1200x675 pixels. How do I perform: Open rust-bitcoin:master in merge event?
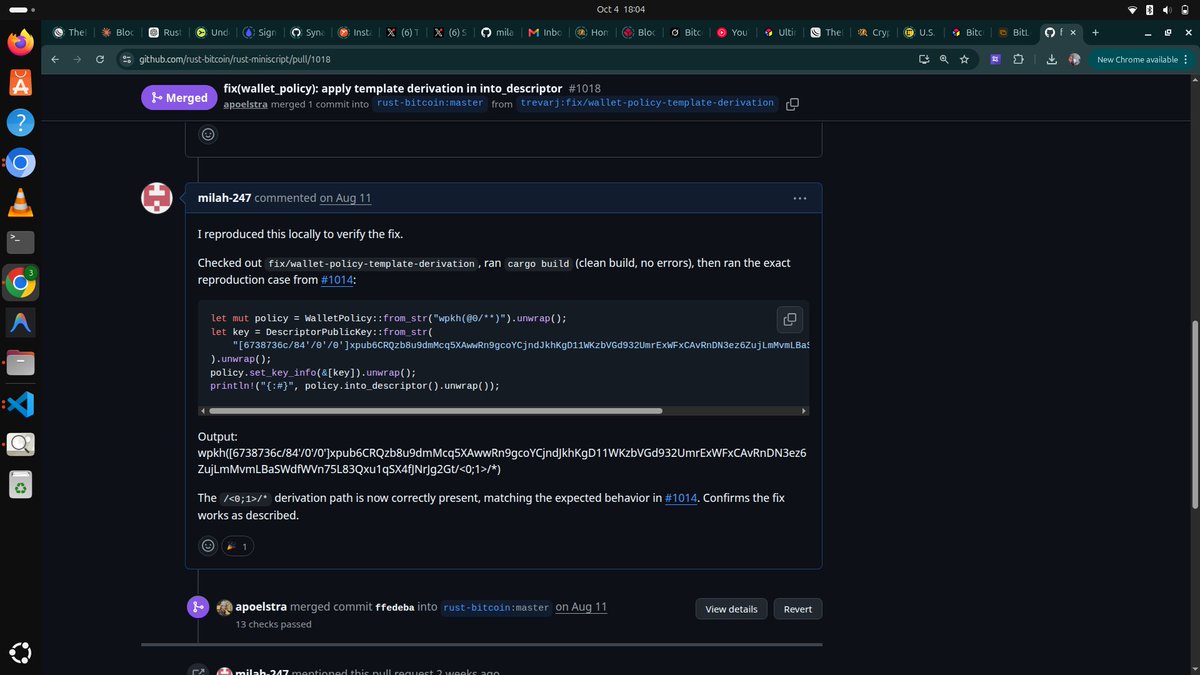point(497,607)
